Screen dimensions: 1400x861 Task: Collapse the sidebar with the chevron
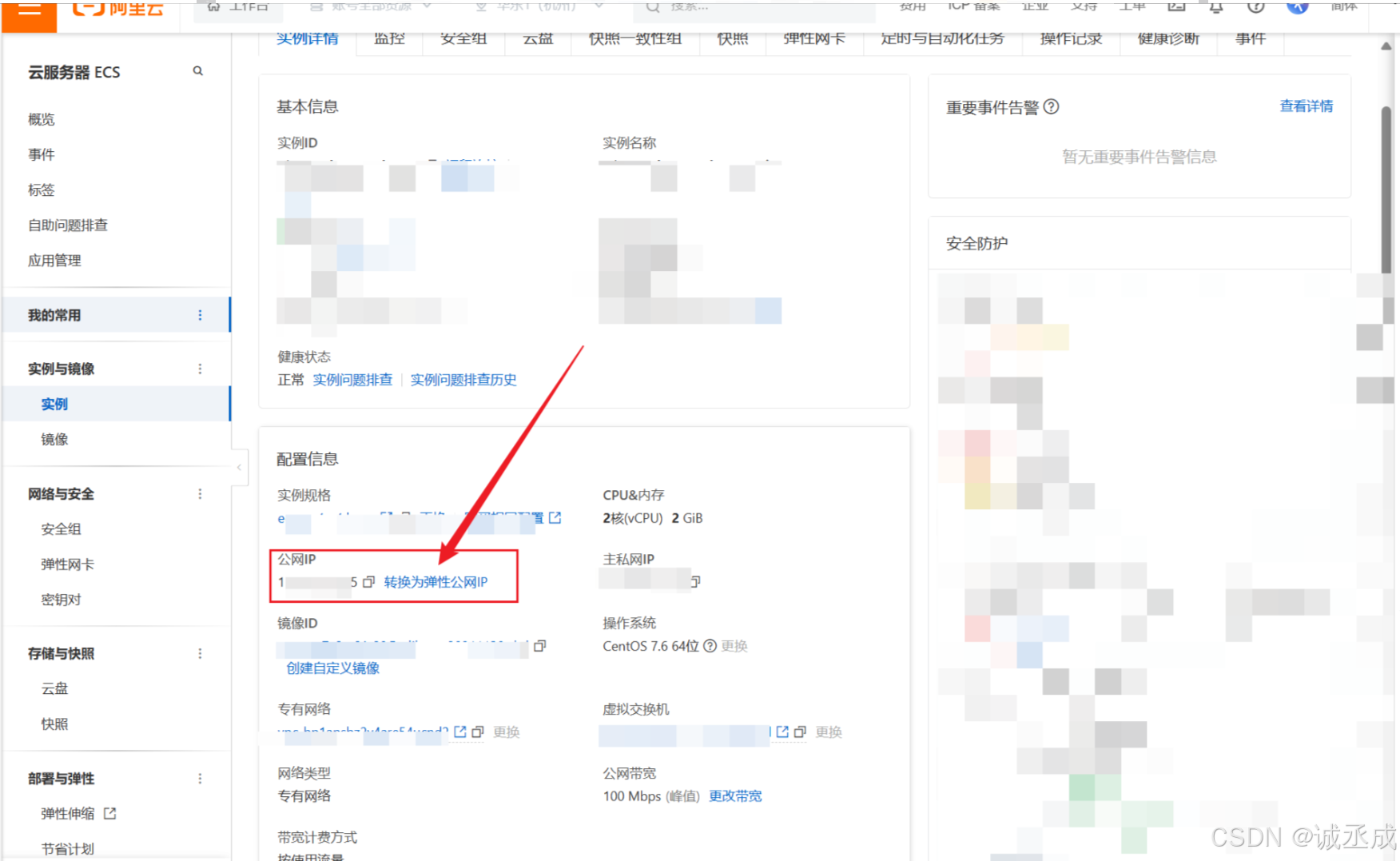[239, 468]
